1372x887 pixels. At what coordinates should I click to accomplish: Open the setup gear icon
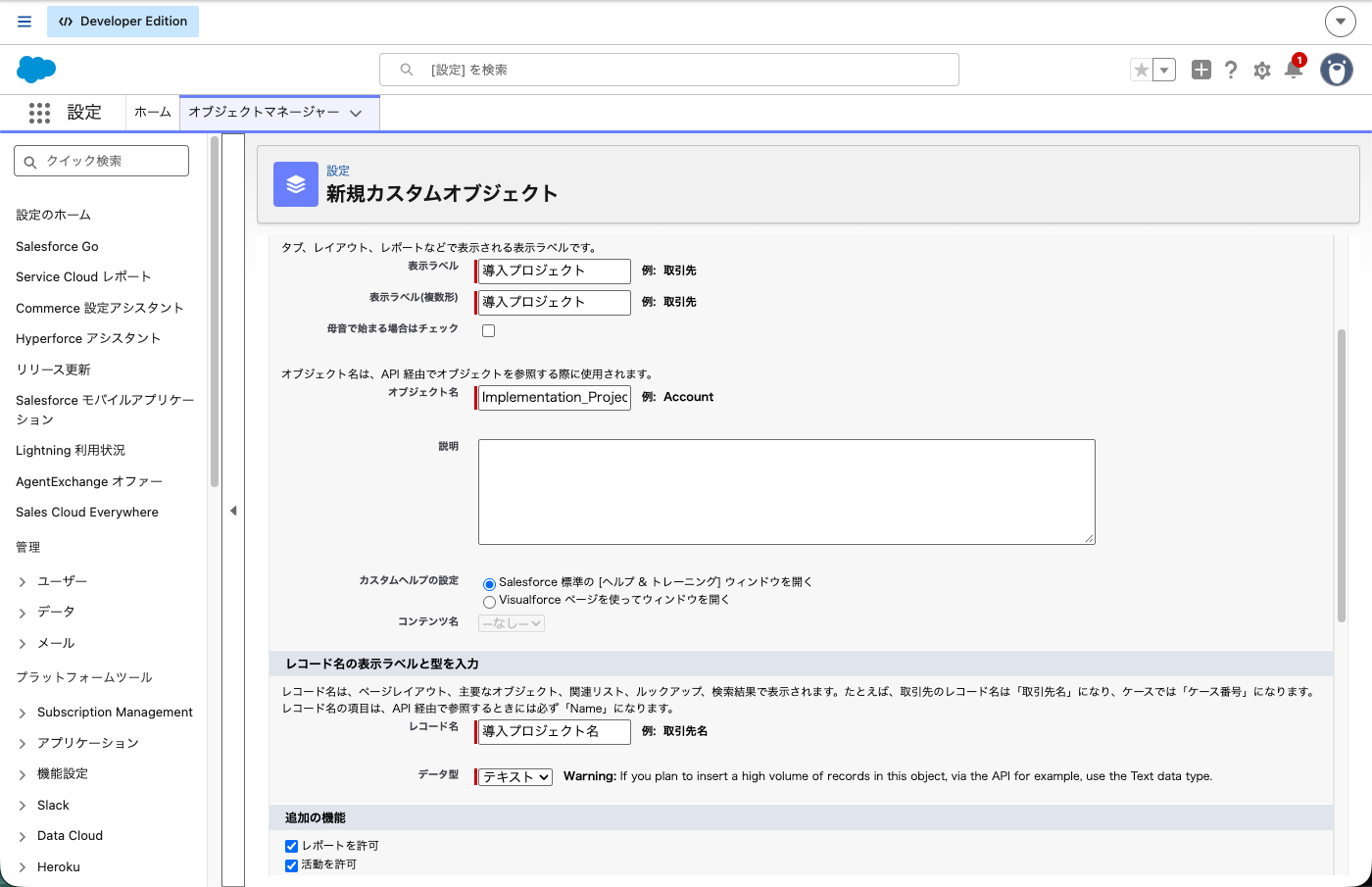click(1262, 70)
